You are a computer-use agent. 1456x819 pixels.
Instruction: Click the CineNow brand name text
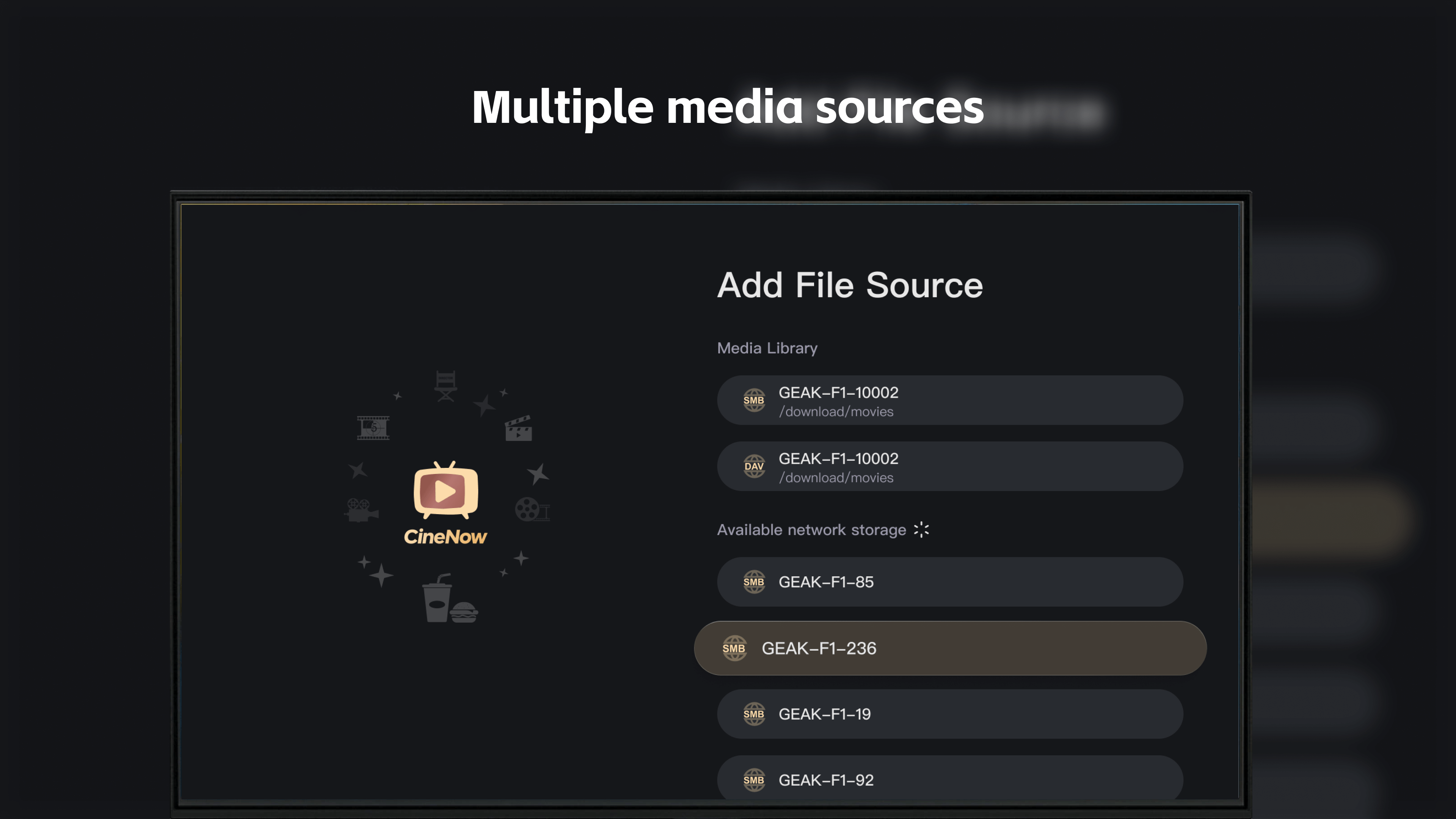coord(446,537)
